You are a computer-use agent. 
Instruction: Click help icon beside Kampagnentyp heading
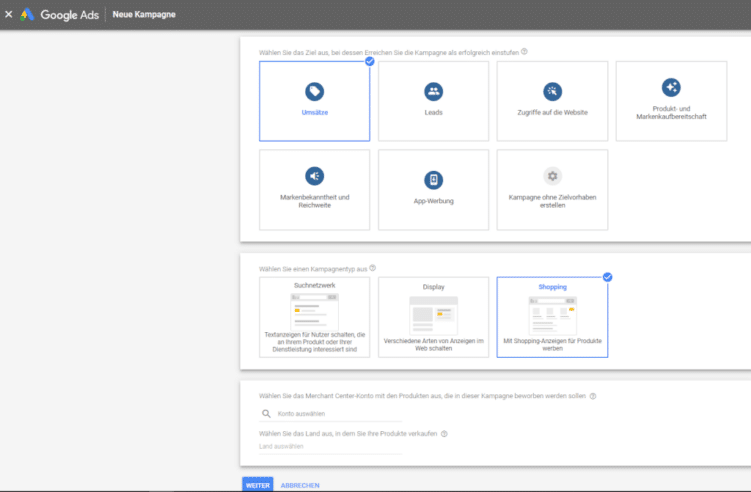point(373,268)
